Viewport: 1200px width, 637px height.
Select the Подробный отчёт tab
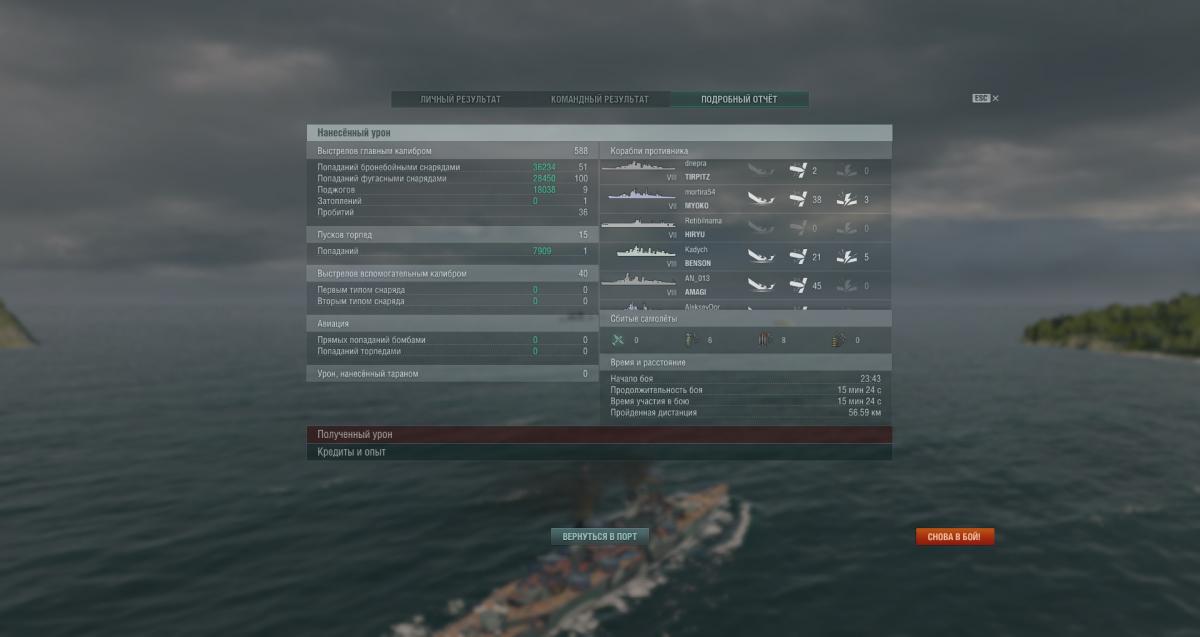click(x=739, y=99)
